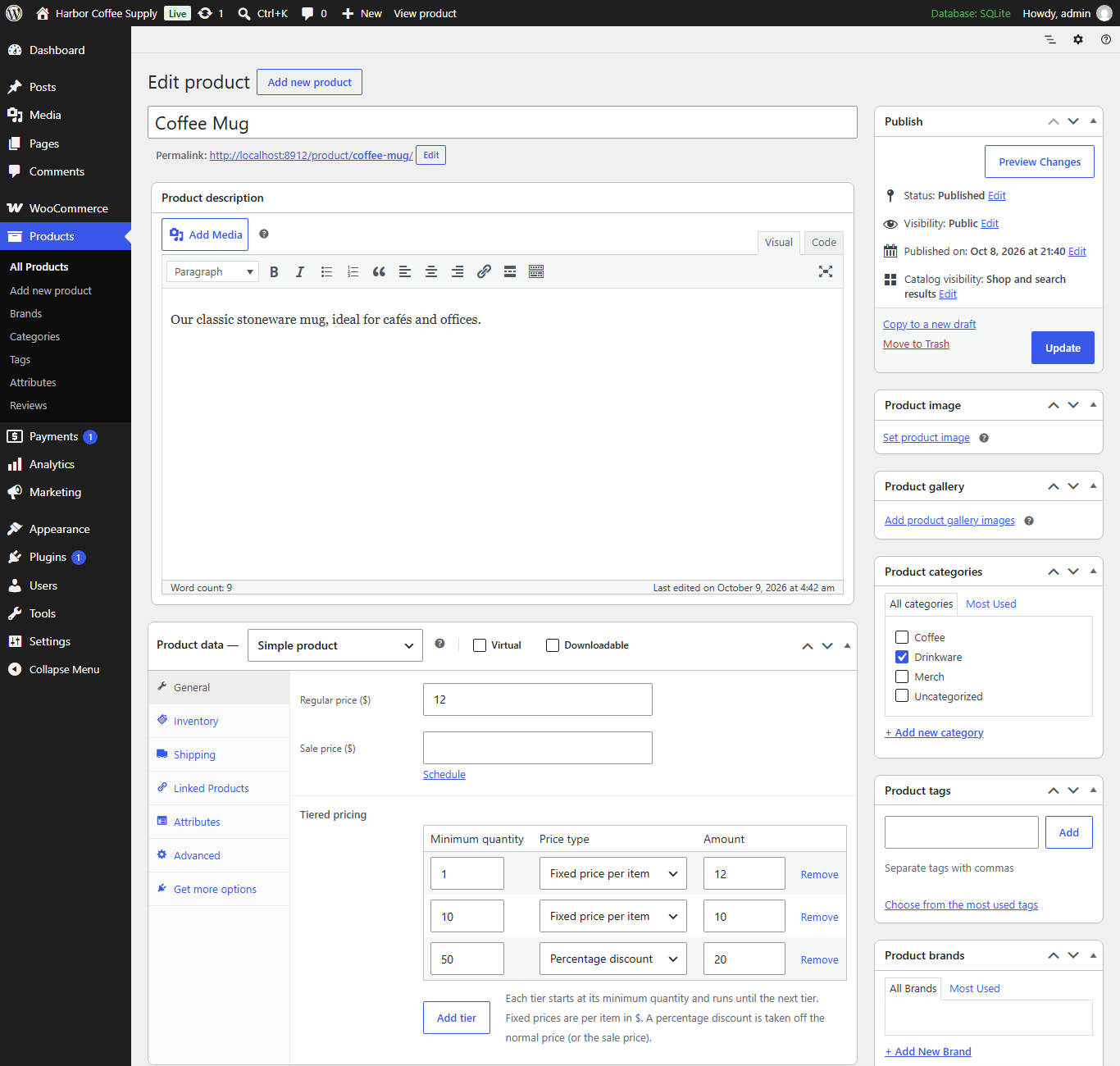The width and height of the screenshot is (1120, 1066).
Task: Enable the Virtual product checkbox
Action: click(480, 645)
